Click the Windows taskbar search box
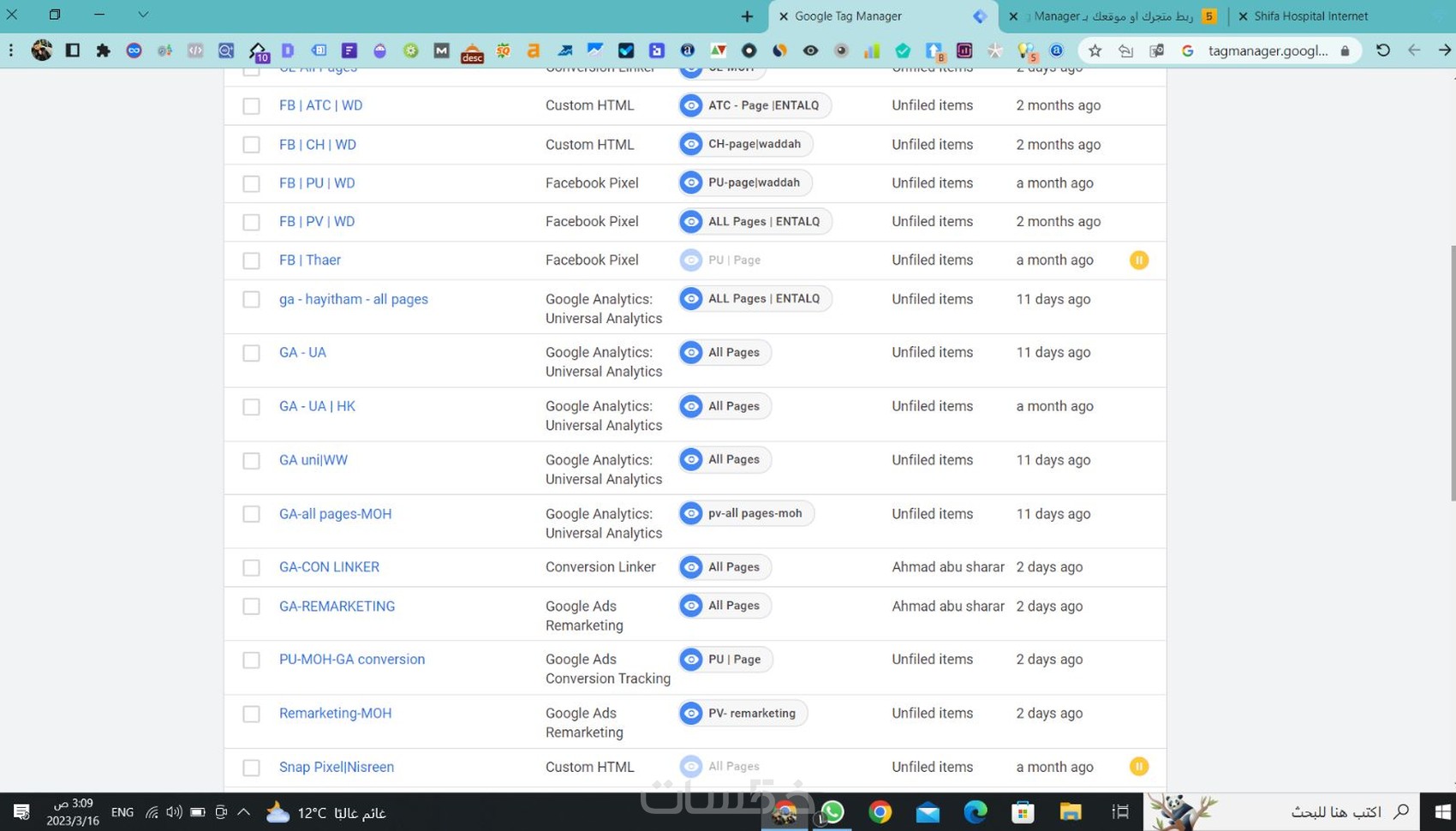The image size is (1456, 831). (x=1280, y=811)
